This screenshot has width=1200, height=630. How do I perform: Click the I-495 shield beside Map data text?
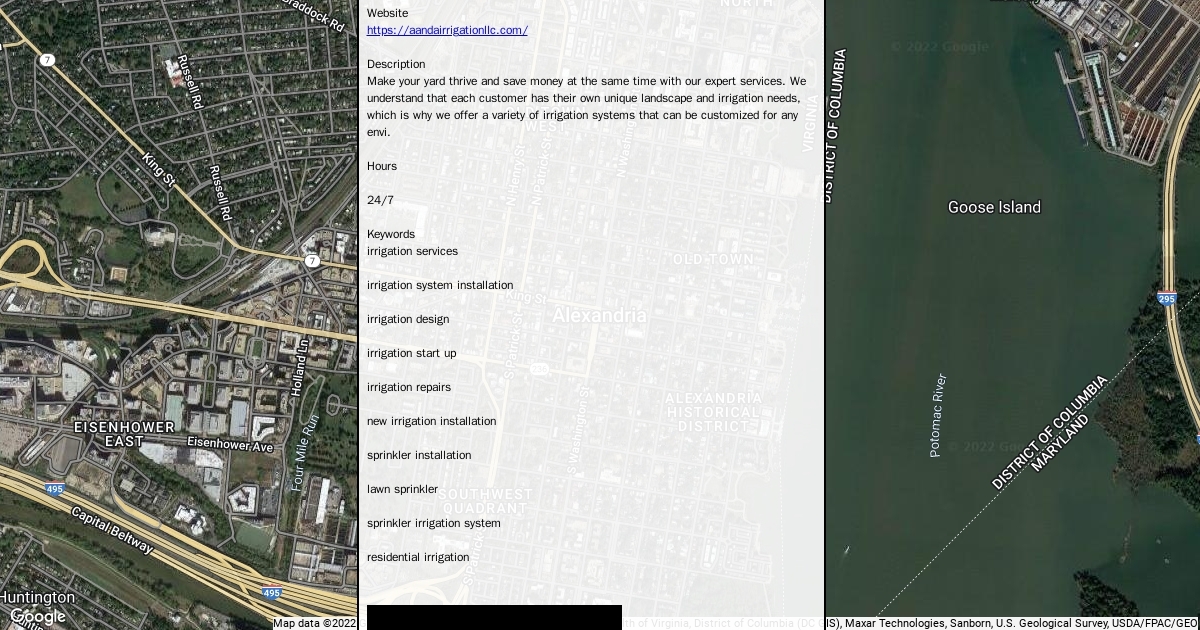tap(272, 593)
